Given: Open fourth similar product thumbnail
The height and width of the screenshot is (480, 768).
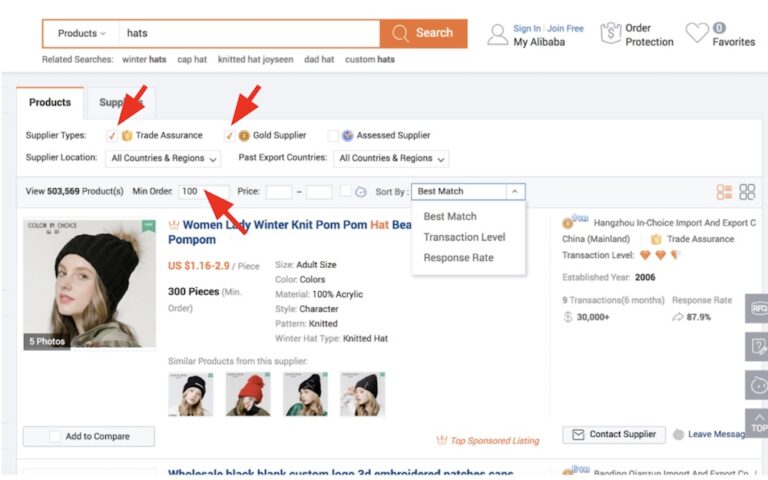Looking at the screenshot, I should tap(362, 394).
